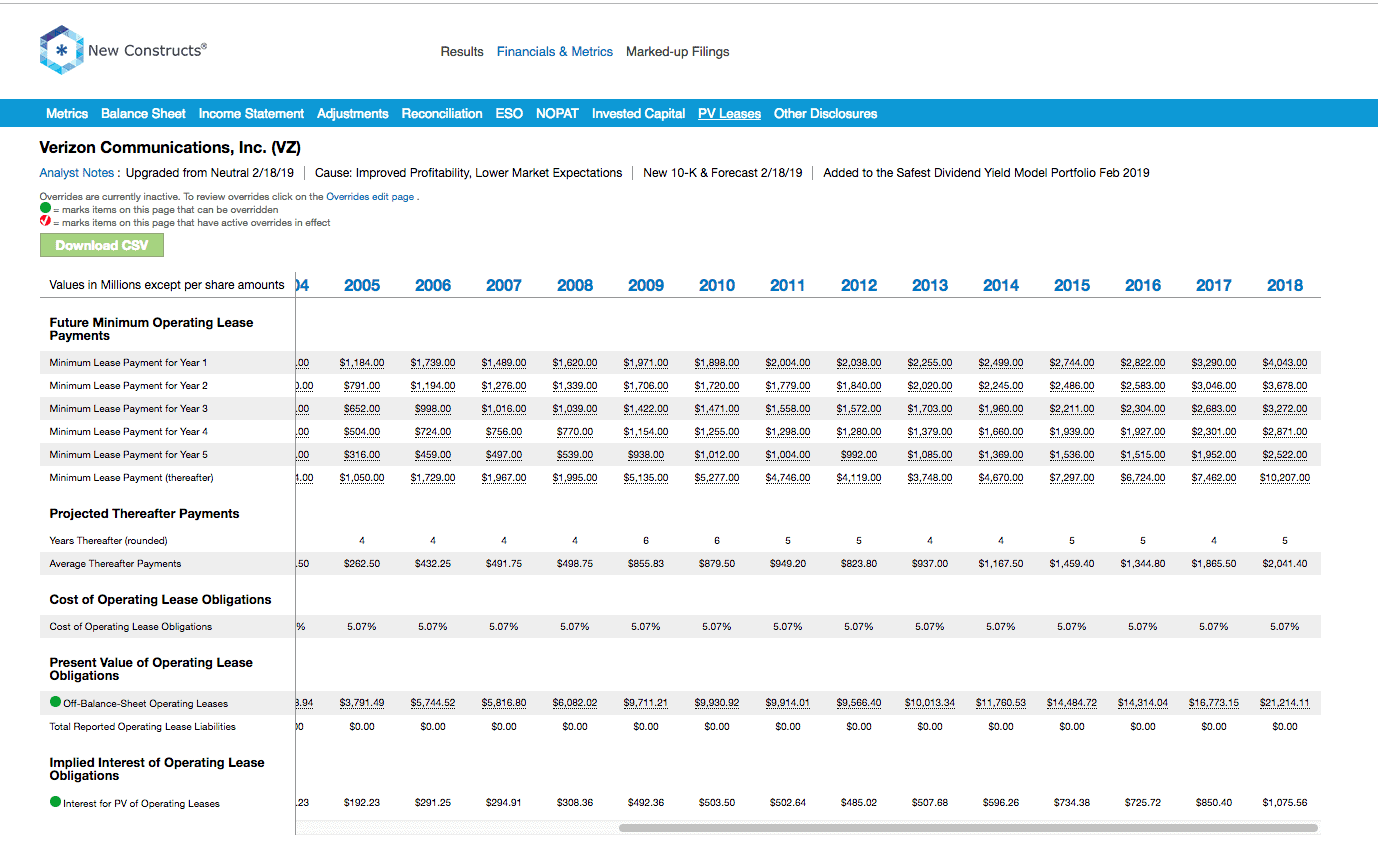The height and width of the screenshot is (854, 1378).
Task: Click 2017 interest for PV value $850.40
Action: tap(1214, 803)
